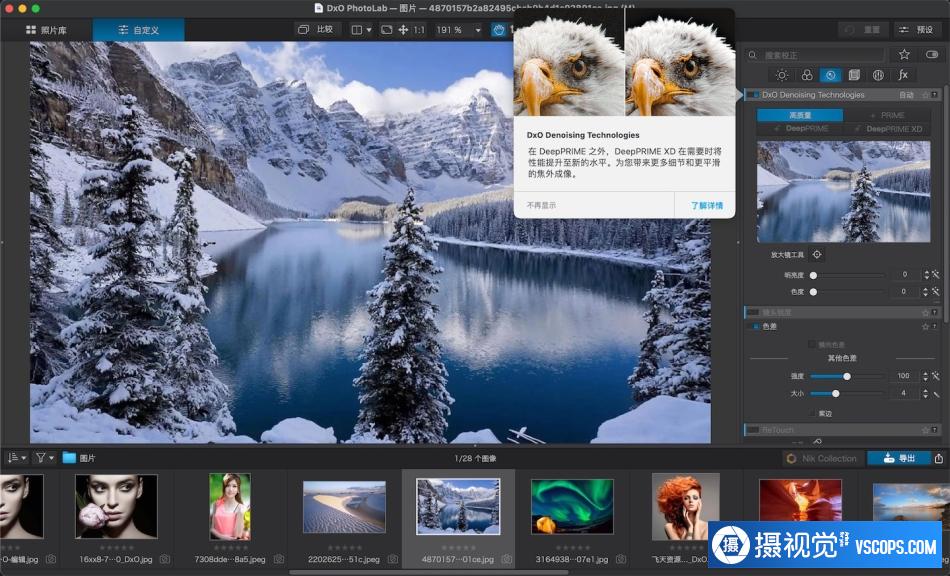Screen dimensions: 950x576
Task: Select the Color corrections circles icon
Action: point(806,75)
